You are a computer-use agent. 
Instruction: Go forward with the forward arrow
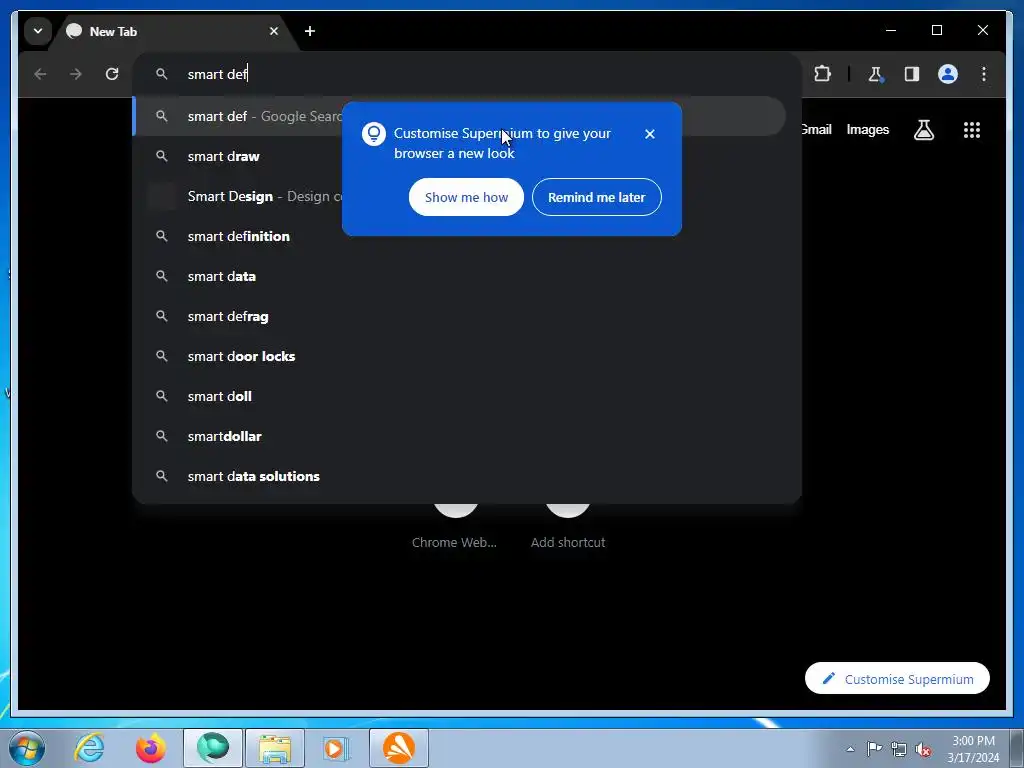tap(76, 74)
